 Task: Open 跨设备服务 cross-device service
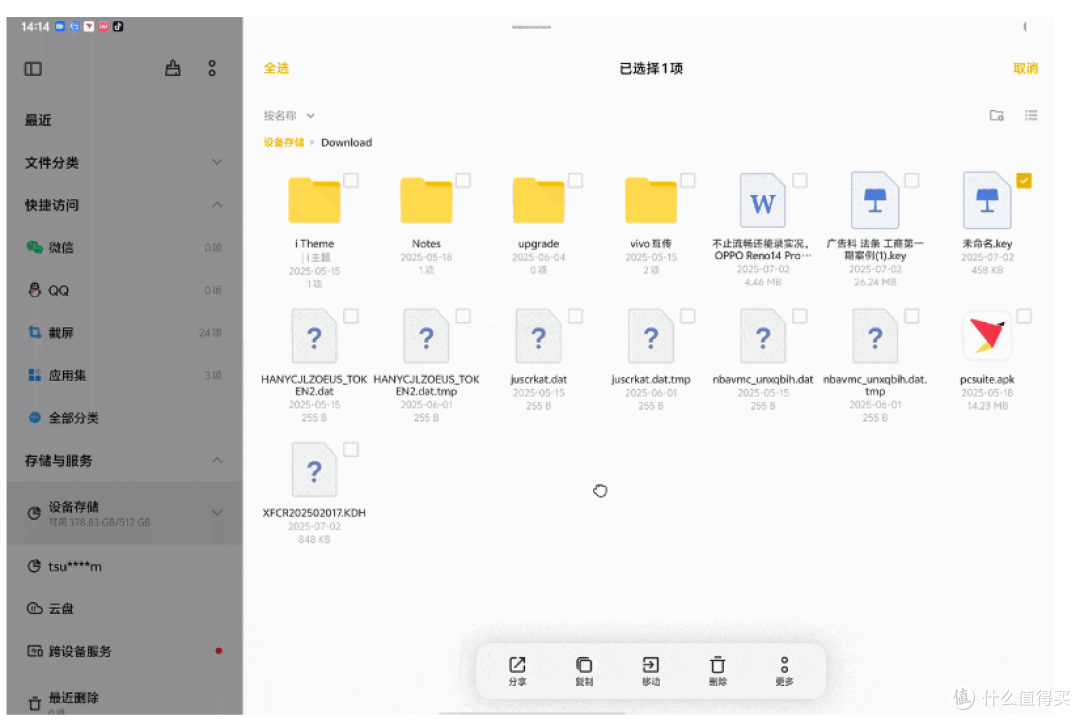124,651
